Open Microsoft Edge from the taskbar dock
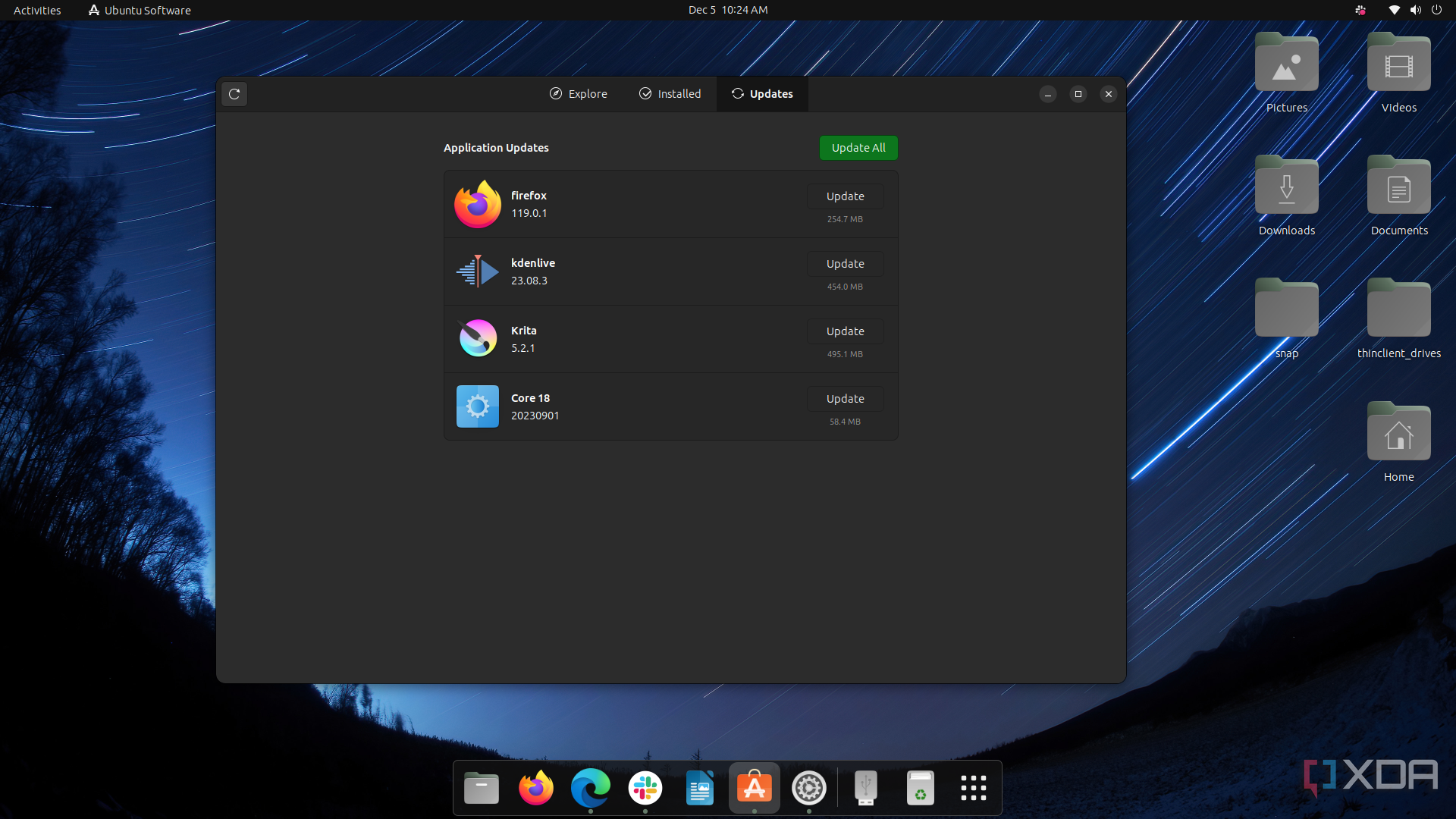Image resolution: width=1456 pixels, height=819 pixels. pos(590,788)
